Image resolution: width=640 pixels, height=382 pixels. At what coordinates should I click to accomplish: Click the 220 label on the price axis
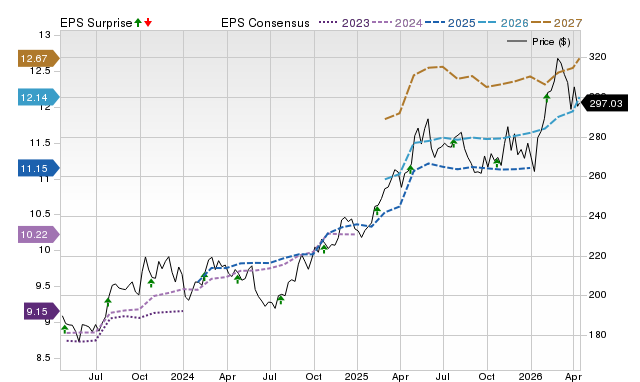click(x=598, y=256)
